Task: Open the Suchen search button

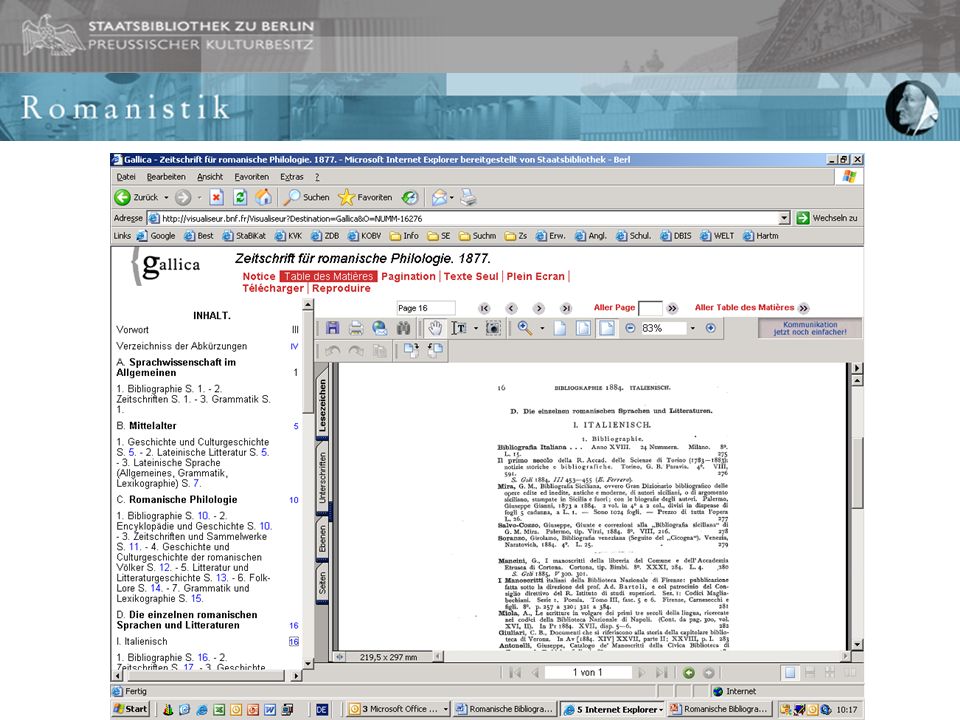Action: (306, 197)
